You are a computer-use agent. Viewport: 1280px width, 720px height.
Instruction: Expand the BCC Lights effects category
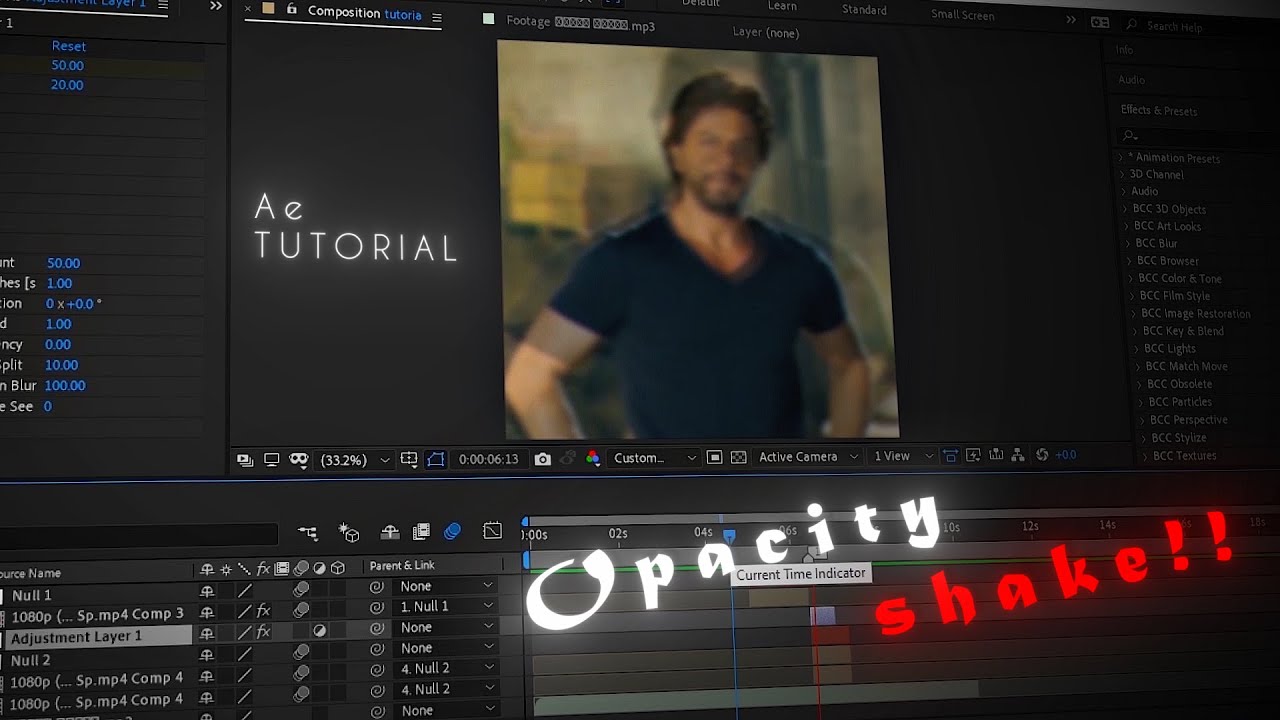point(1135,348)
